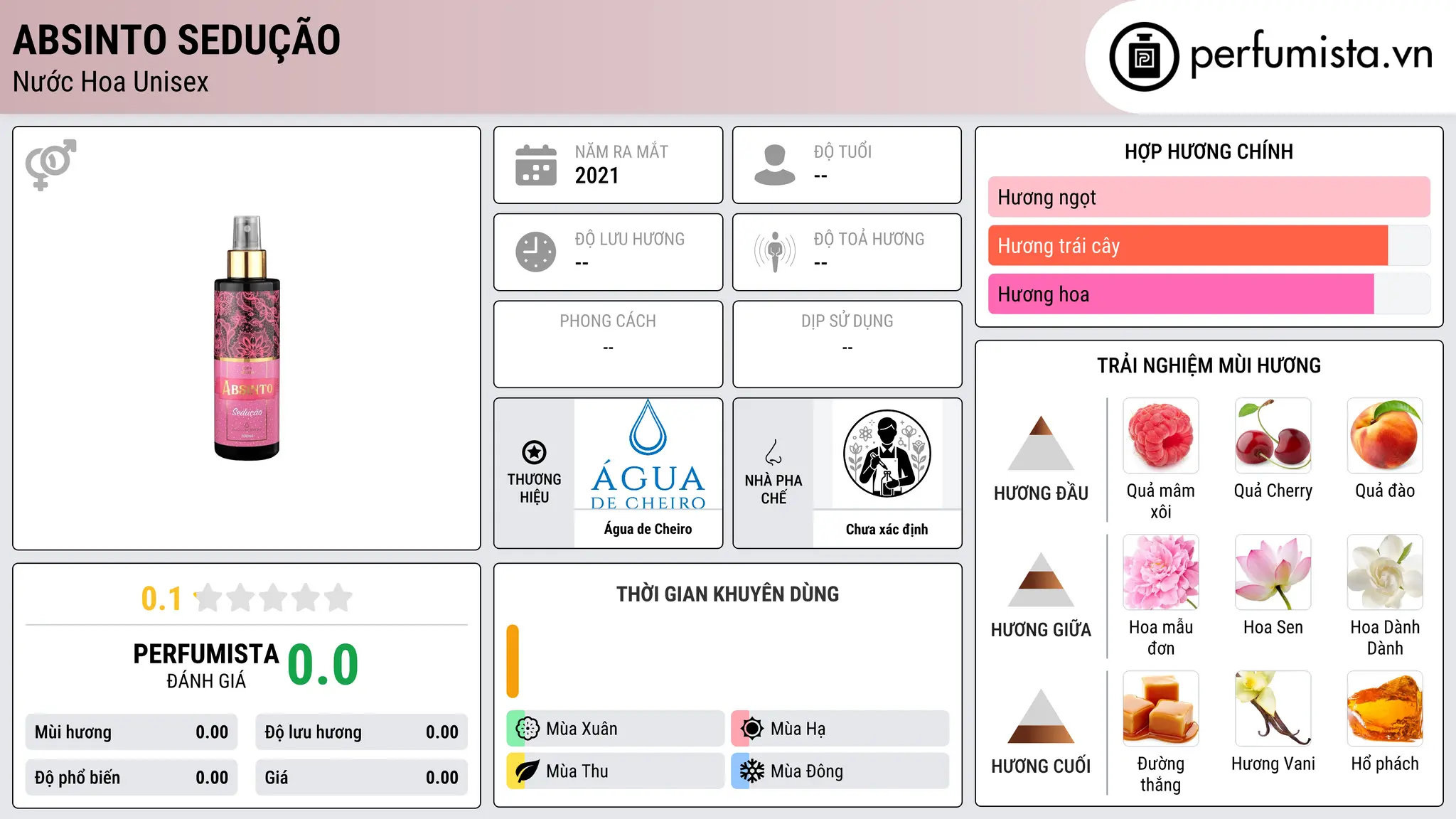The image size is (1456, 819).
Task: Click the unisex gender symbol icon
Action: click(50, 165)
